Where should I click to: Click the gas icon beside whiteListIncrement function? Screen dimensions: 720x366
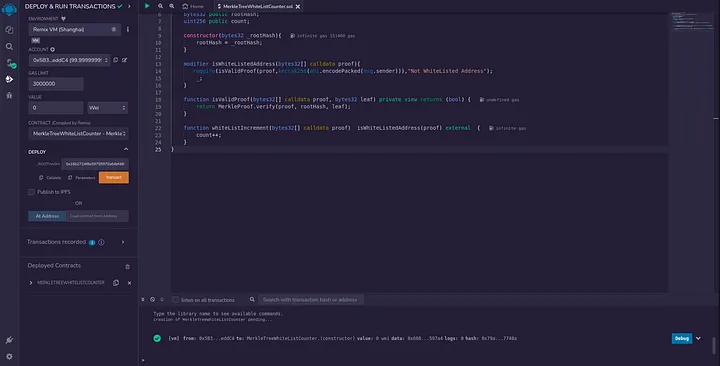[x=491, y=128]
